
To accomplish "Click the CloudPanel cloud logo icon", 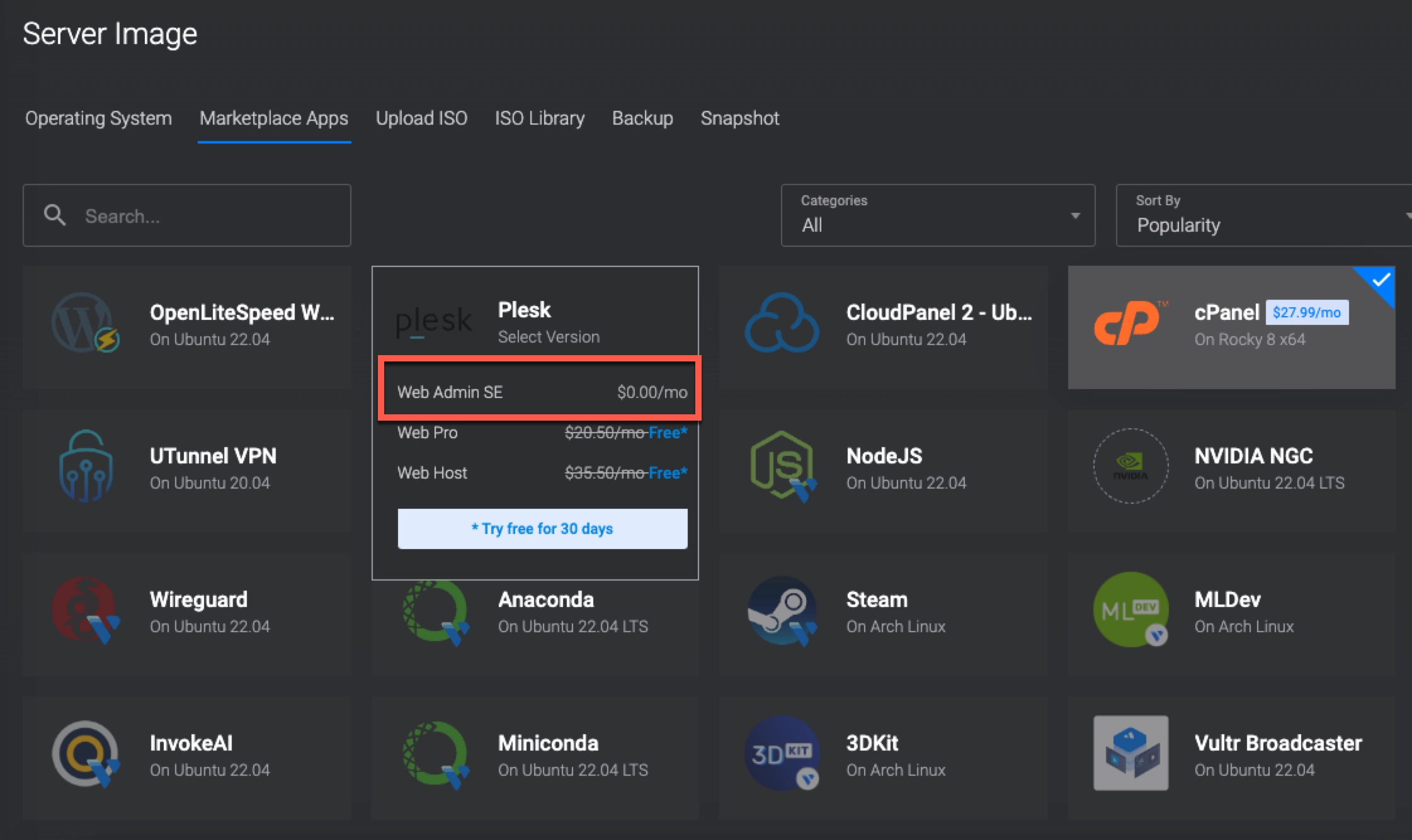I will point(782,323).
